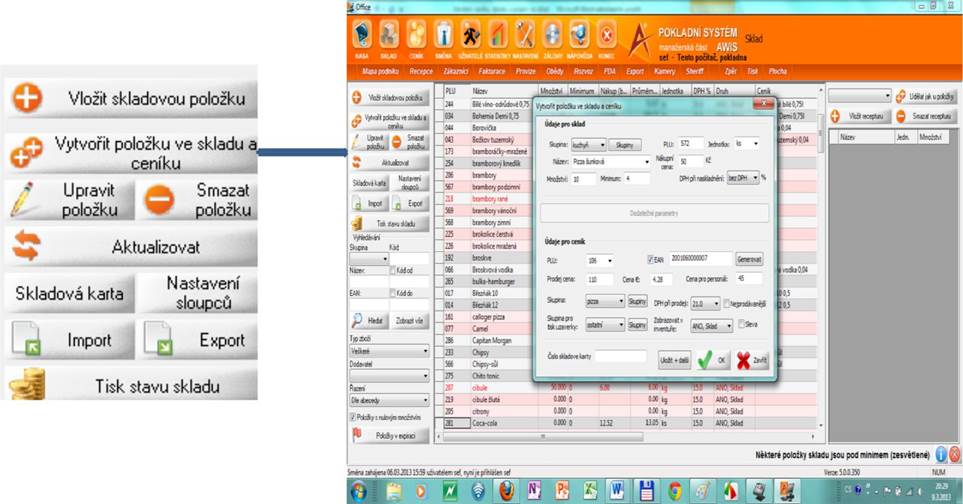Click the Dodatečné parametry button
Image resolution: width=963 pixels, height=504 pixels.
coord(654,213)
